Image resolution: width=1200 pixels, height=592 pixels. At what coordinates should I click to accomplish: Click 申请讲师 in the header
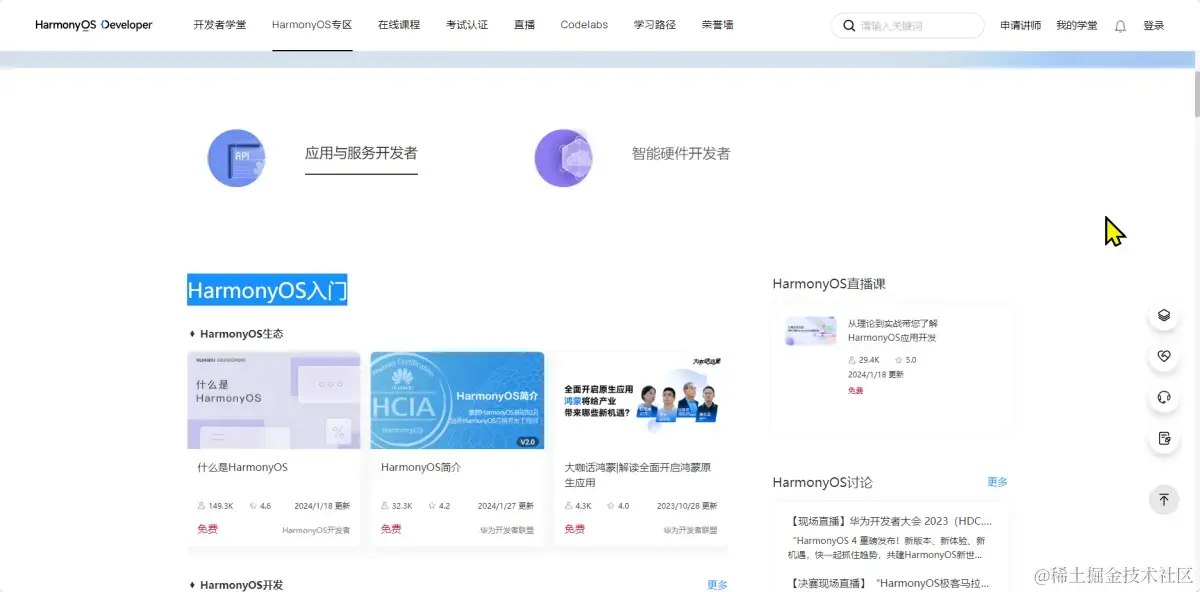pyautogui.click(x=1021, y=26)
